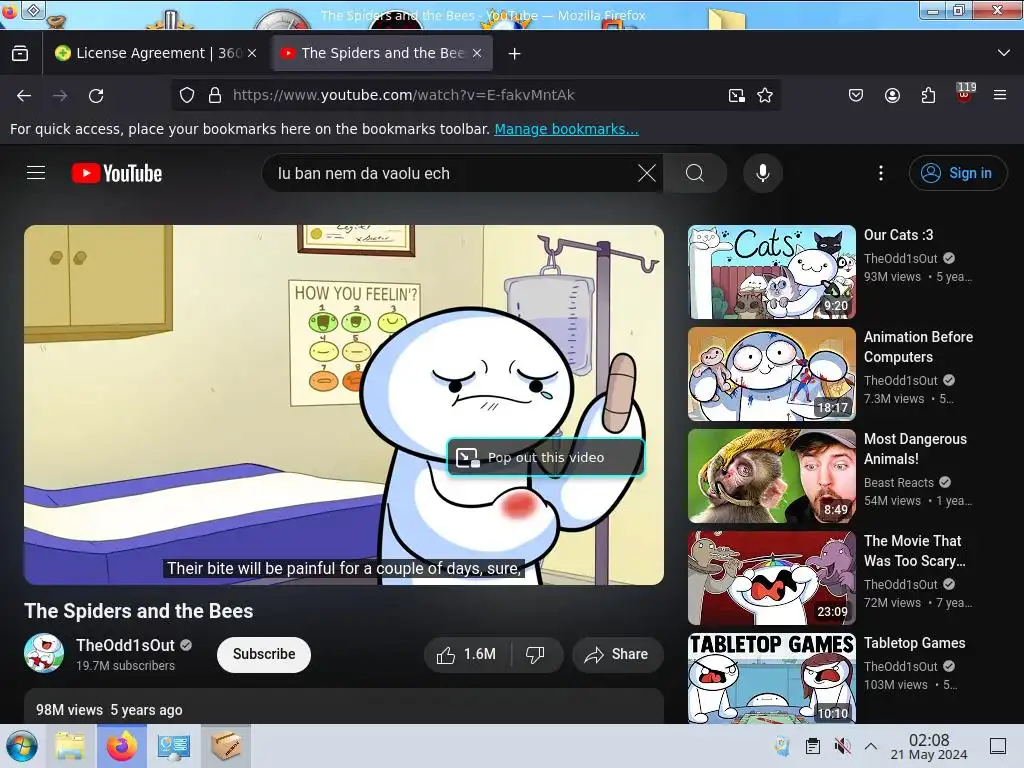The image size is (1024, 768).
Task: Open Our Cats :3 thumbnail
Action: click(771, 272)
